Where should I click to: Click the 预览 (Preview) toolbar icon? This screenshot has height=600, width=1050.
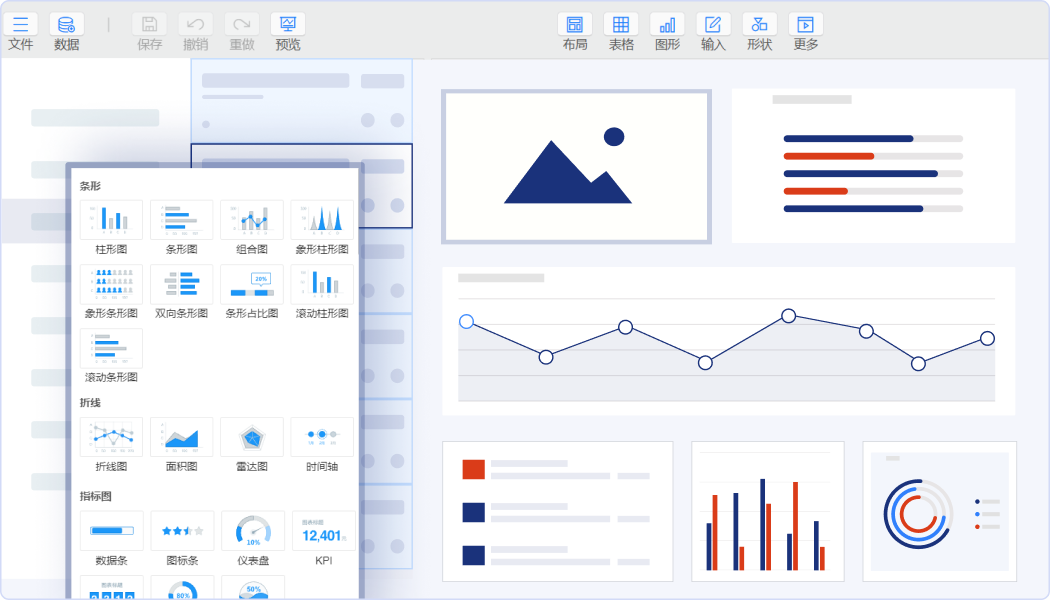[288, 25]
